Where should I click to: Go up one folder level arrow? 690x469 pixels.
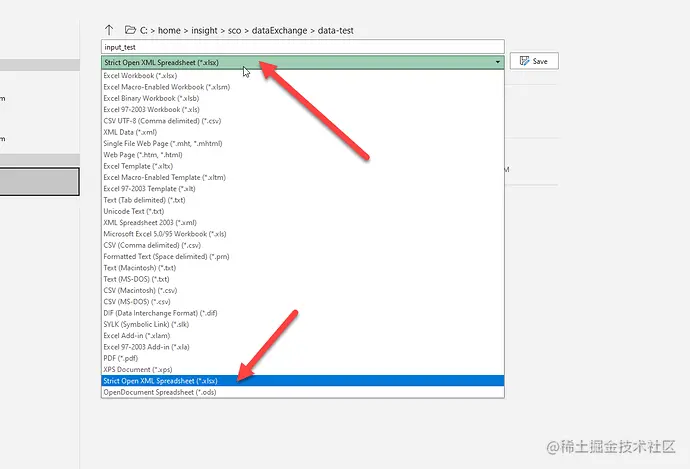pyautogui.click(x=109, y=30)
